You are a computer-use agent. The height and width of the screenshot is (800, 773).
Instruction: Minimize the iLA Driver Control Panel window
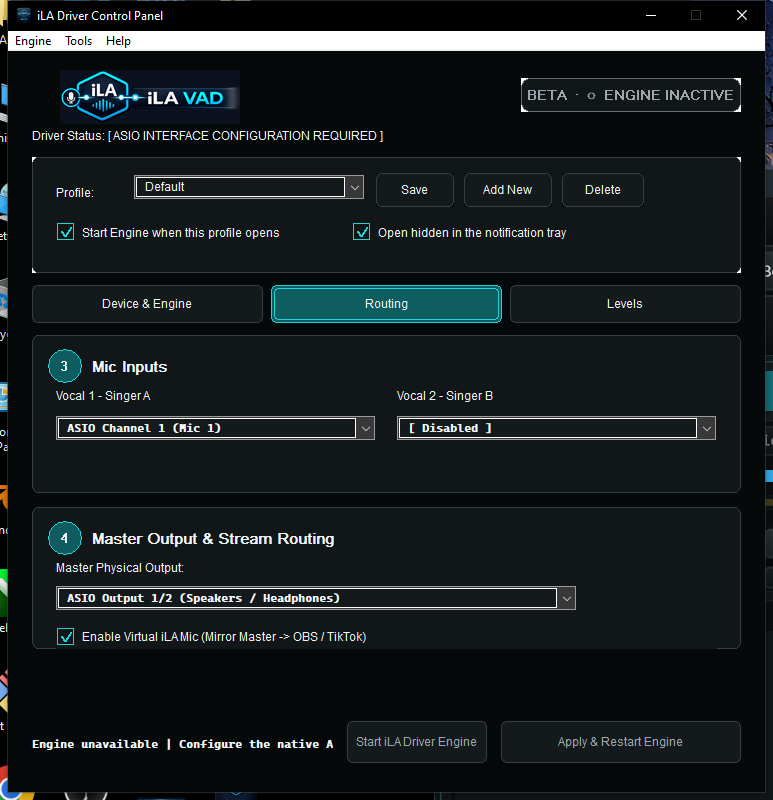pos(651,15)
